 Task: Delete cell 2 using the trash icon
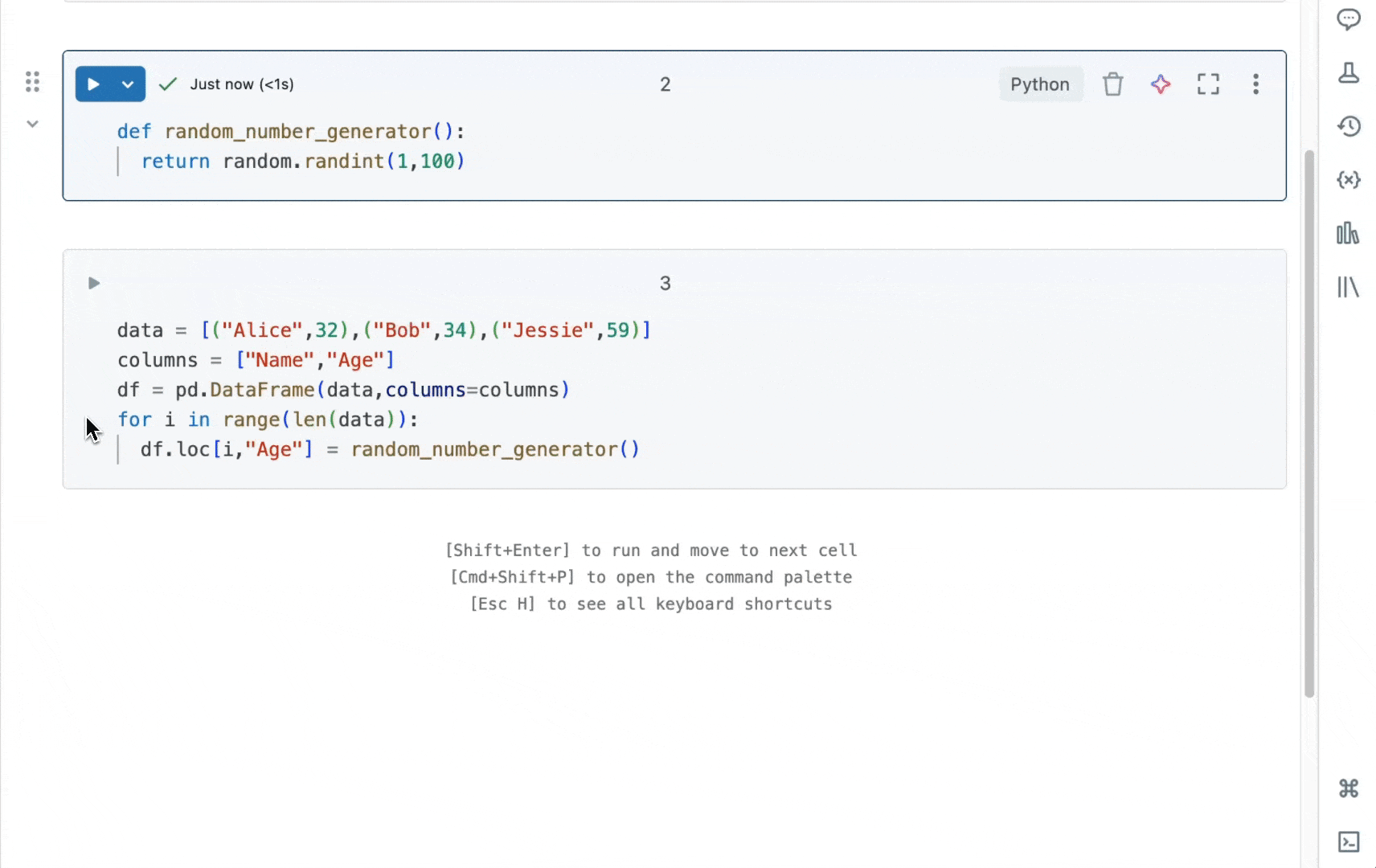click(x=1112, y=84)
